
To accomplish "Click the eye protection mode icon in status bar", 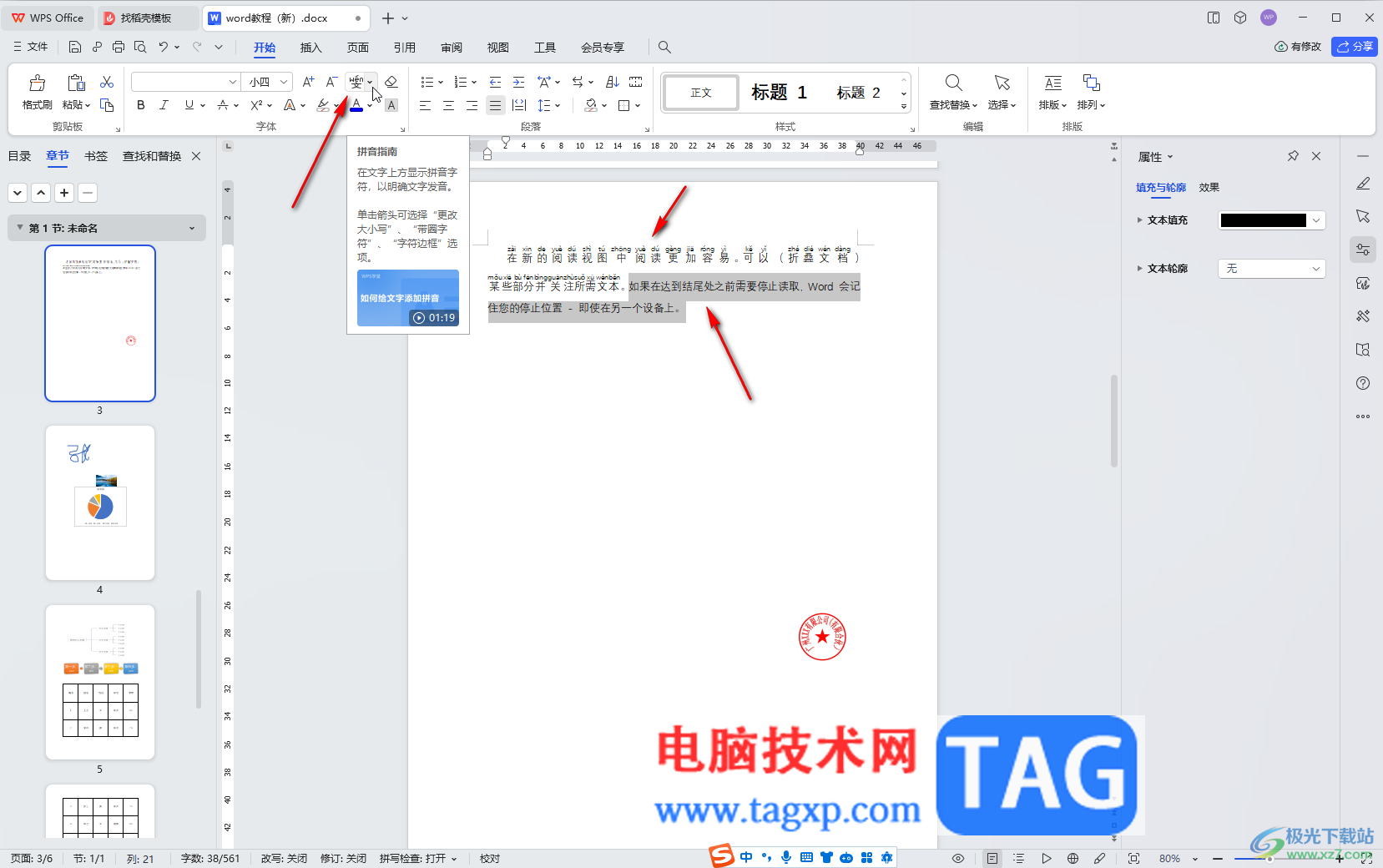I will click(958, 858).
